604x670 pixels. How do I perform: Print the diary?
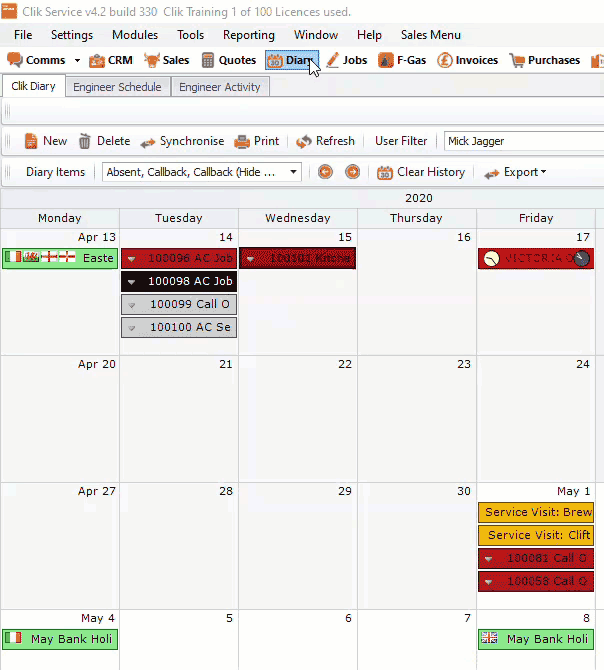[257, 141]
